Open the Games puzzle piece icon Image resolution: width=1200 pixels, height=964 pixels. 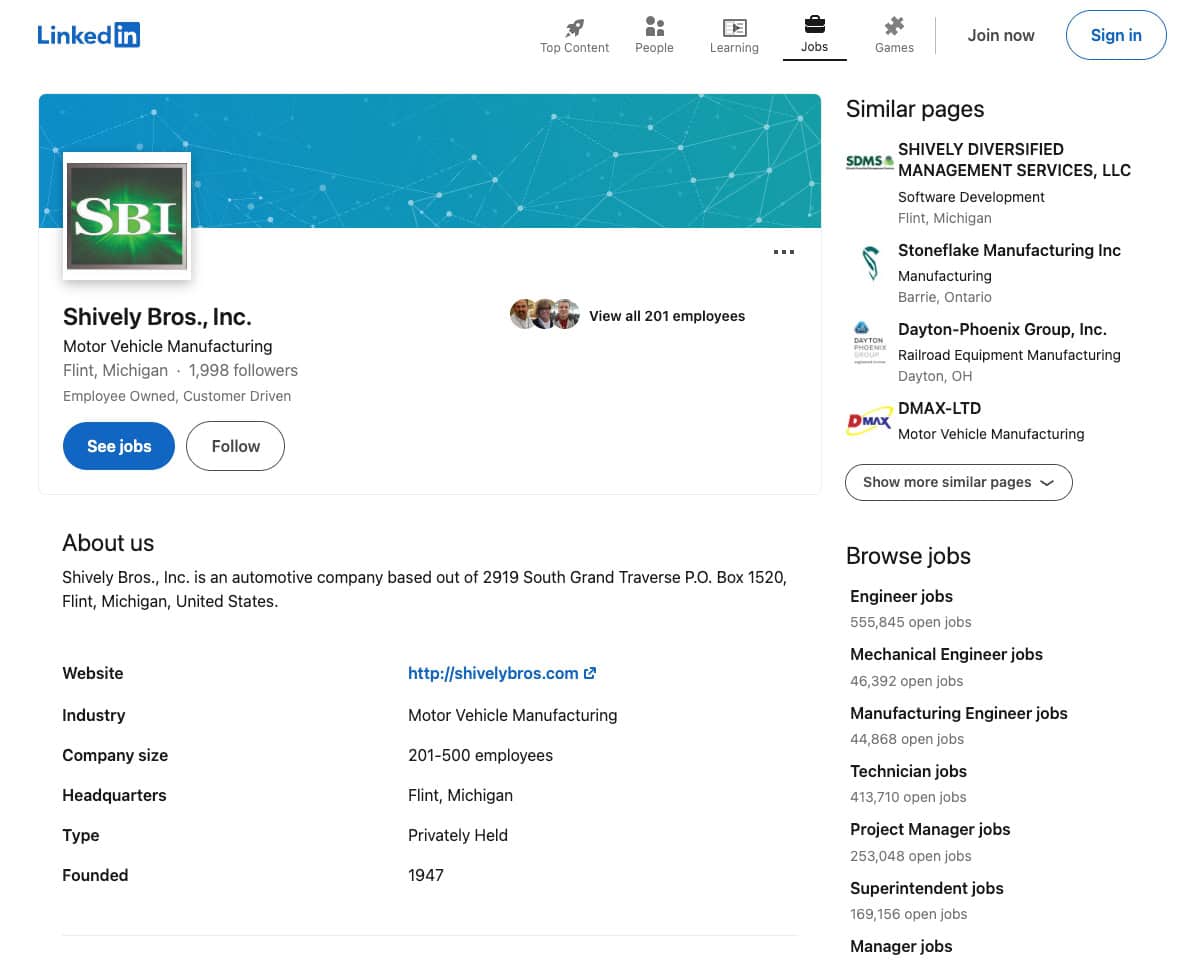tap(894, 27)
